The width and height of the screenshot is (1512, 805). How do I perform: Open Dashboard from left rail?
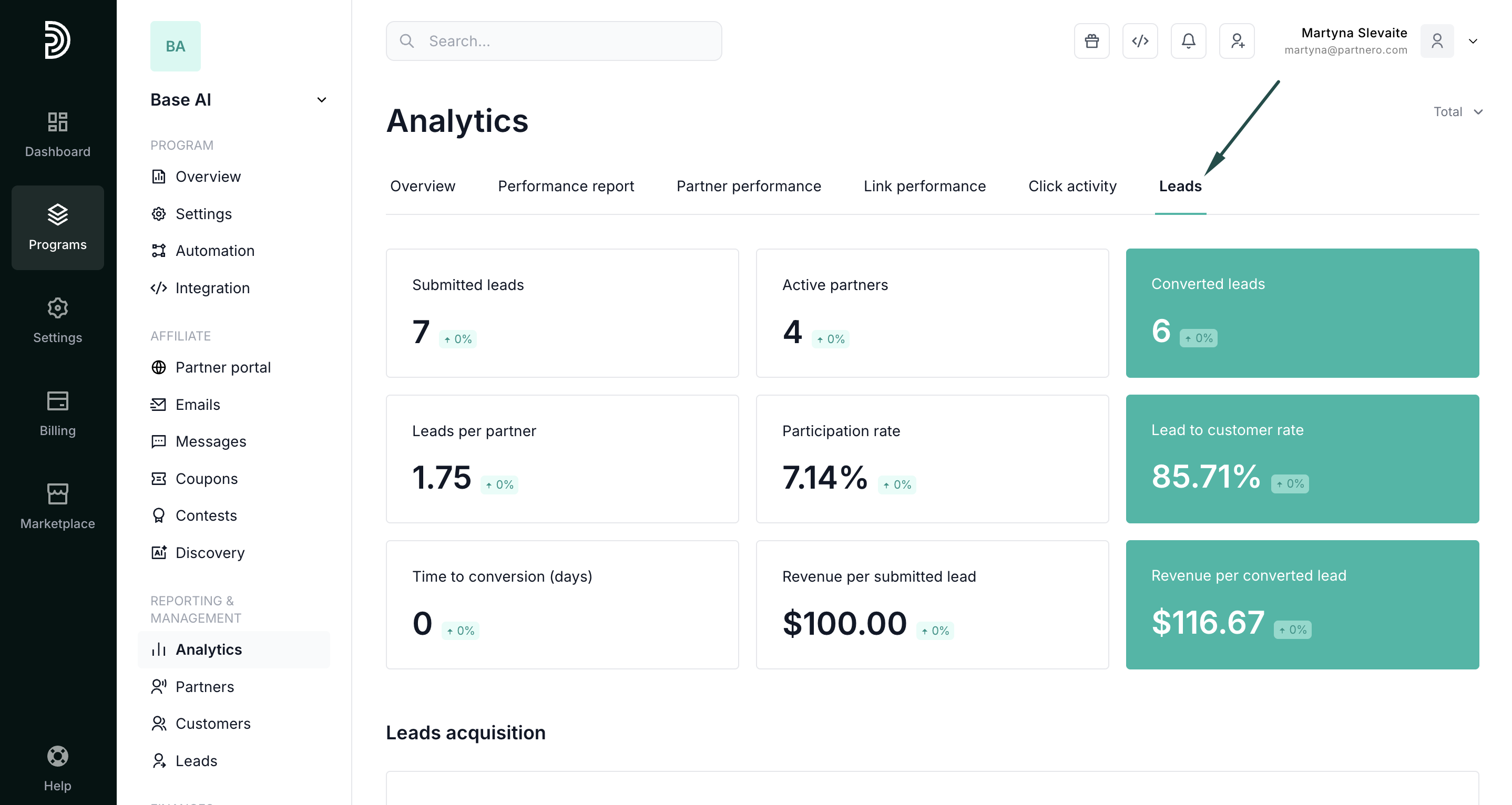[x=57, y=135]
